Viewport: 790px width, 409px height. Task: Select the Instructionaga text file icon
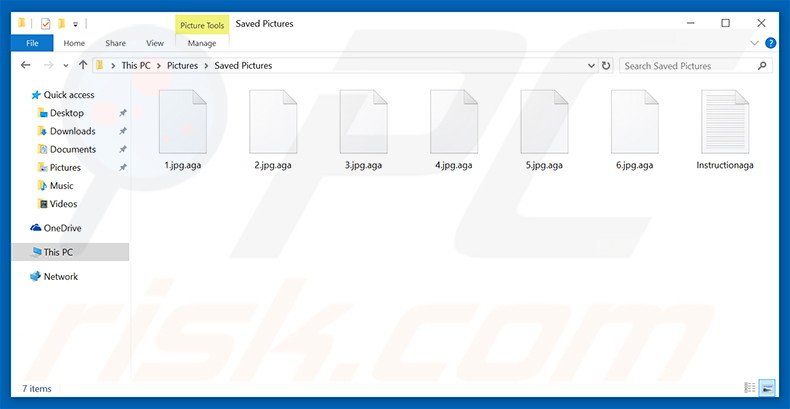pos(725,121)
